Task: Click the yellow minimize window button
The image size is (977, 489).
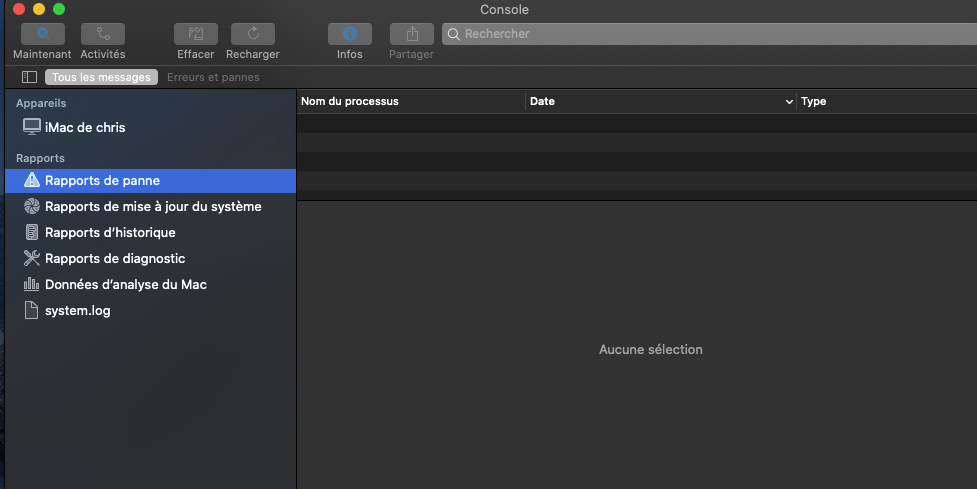Action: point(39,9)
